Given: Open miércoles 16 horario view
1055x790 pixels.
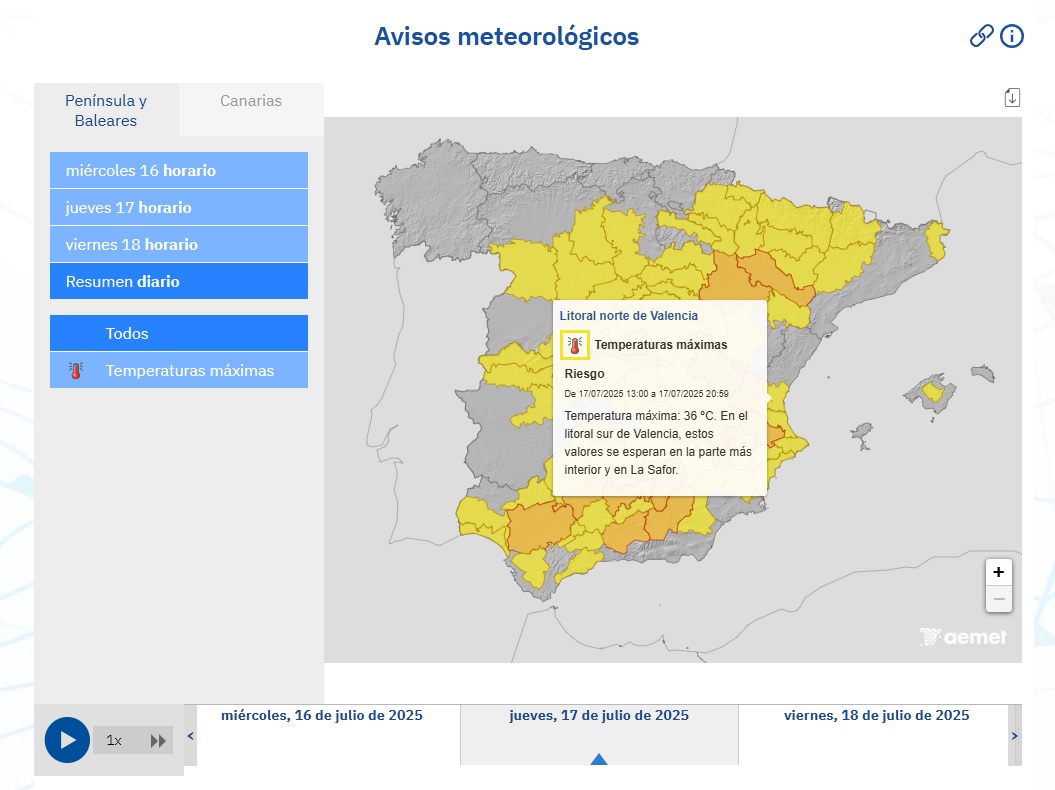Looking at the screenshot, I should click(x=178, y=170).
